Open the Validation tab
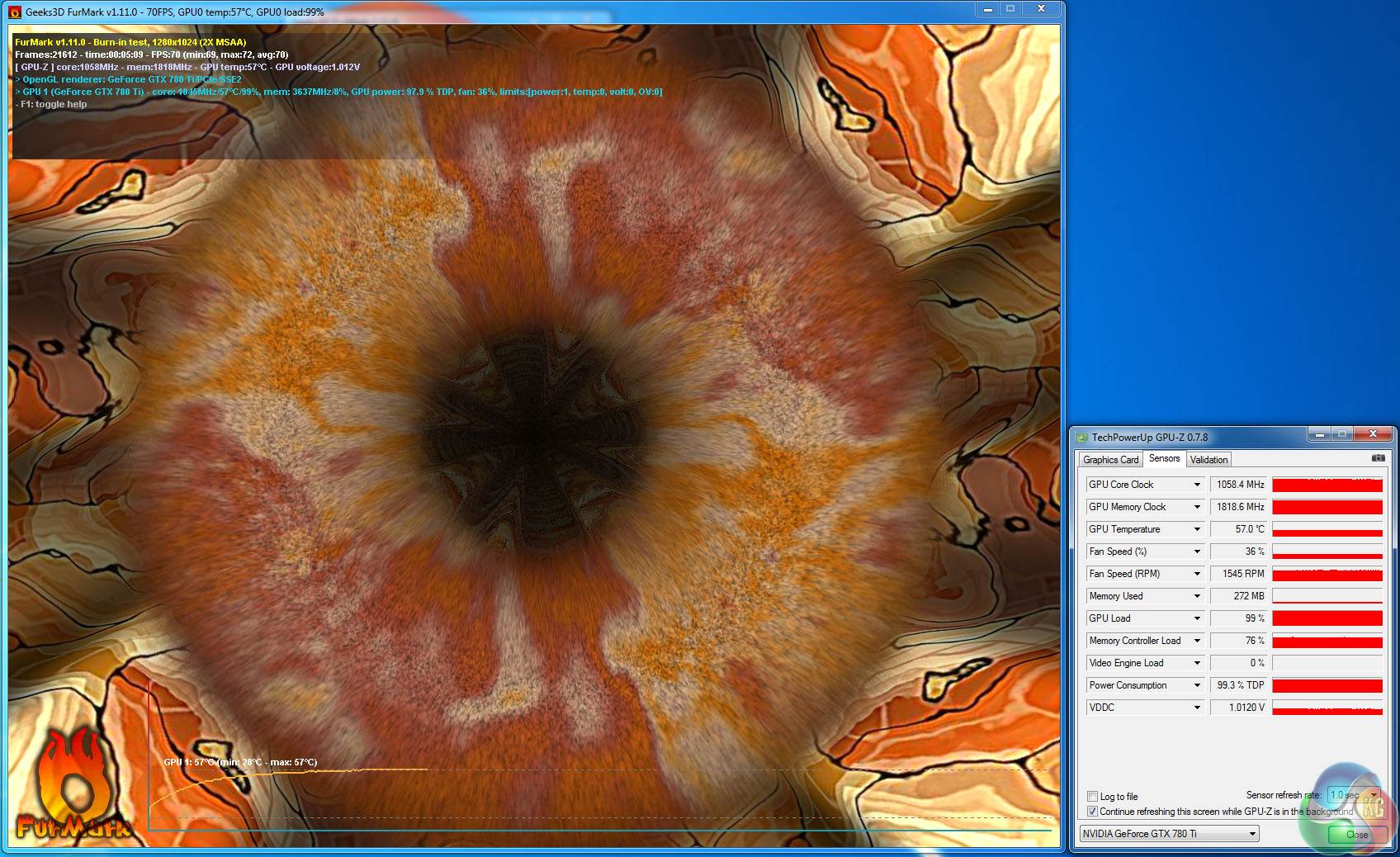 tap(1208, 460)
